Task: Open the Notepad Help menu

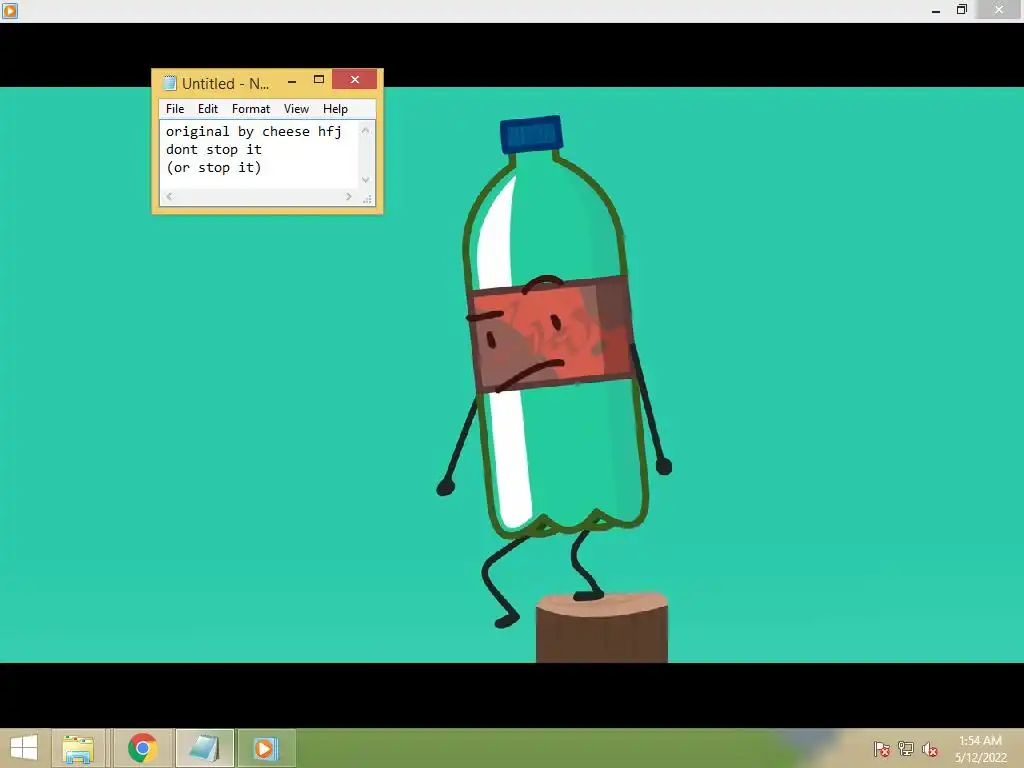Action: click(335, 108)
